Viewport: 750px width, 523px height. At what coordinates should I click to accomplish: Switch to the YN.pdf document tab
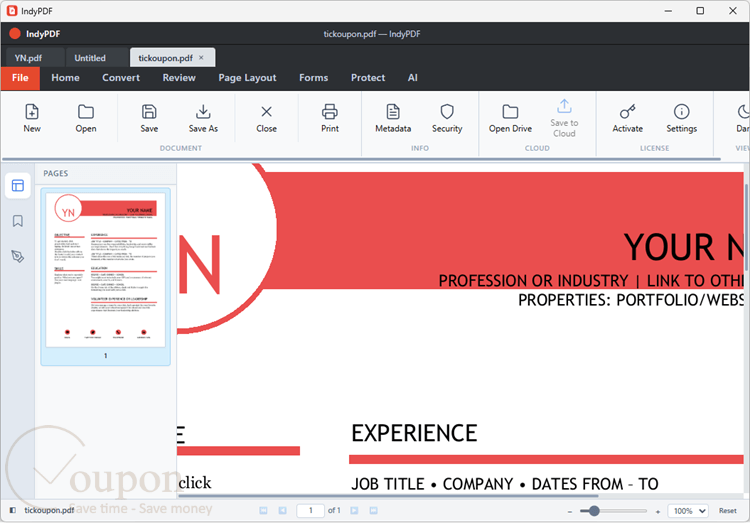click(33, 58)
